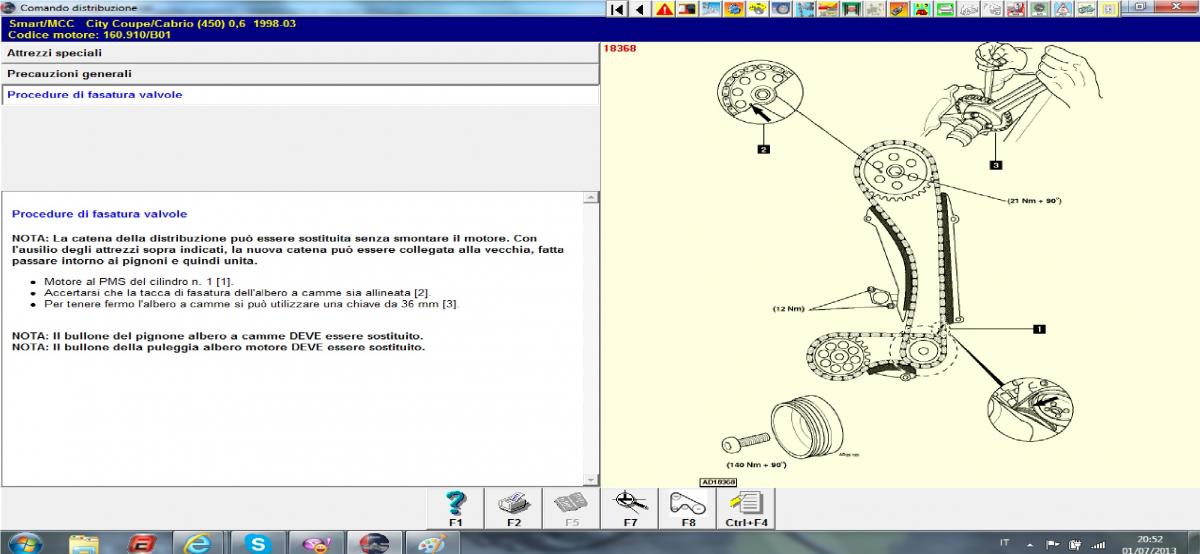This screenshot has width=1200, height=554.
Task: Click the red diagram number 18368
Action: coord(619,48)
